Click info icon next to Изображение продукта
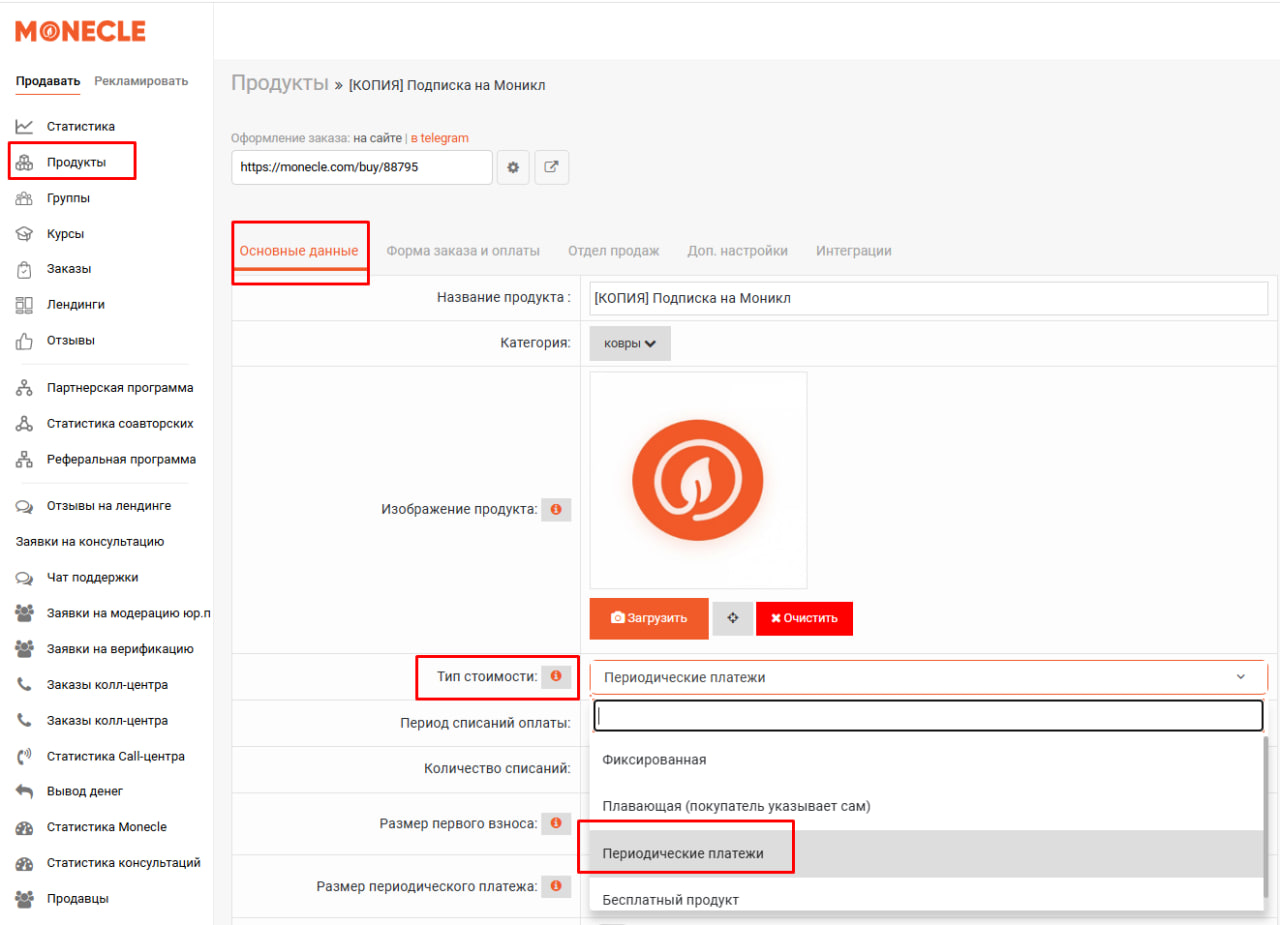The width and height of the screenshot is (1280, 925). click(x=556, y=510)
